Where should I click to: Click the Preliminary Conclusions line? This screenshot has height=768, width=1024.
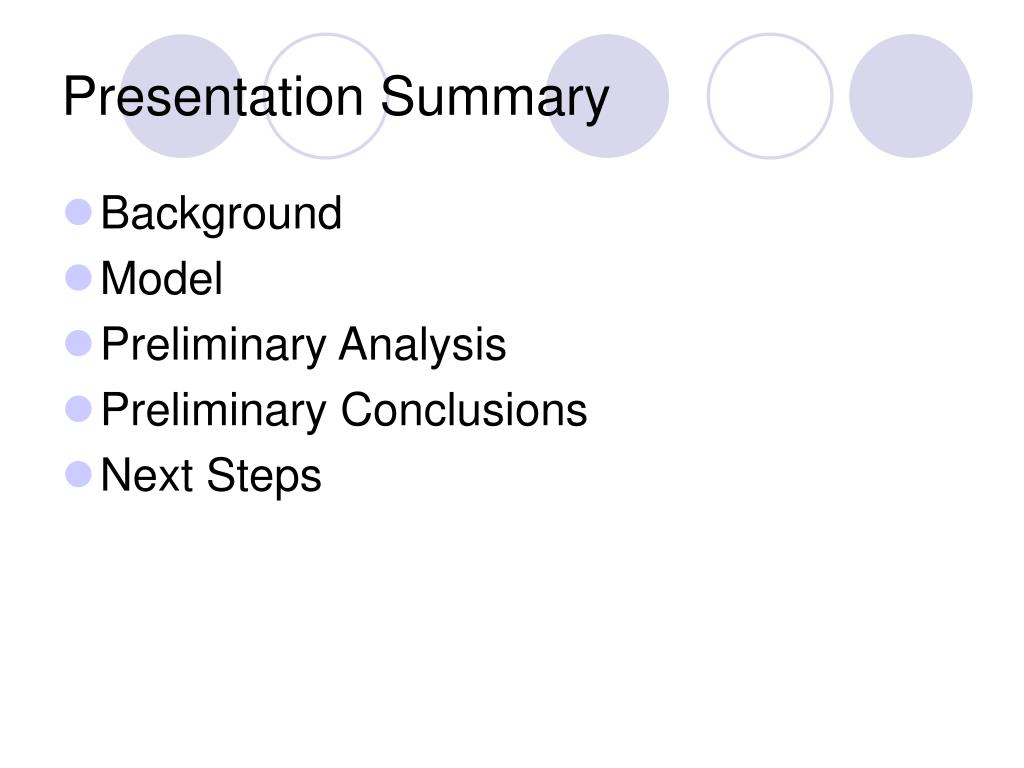coord(344,410)
